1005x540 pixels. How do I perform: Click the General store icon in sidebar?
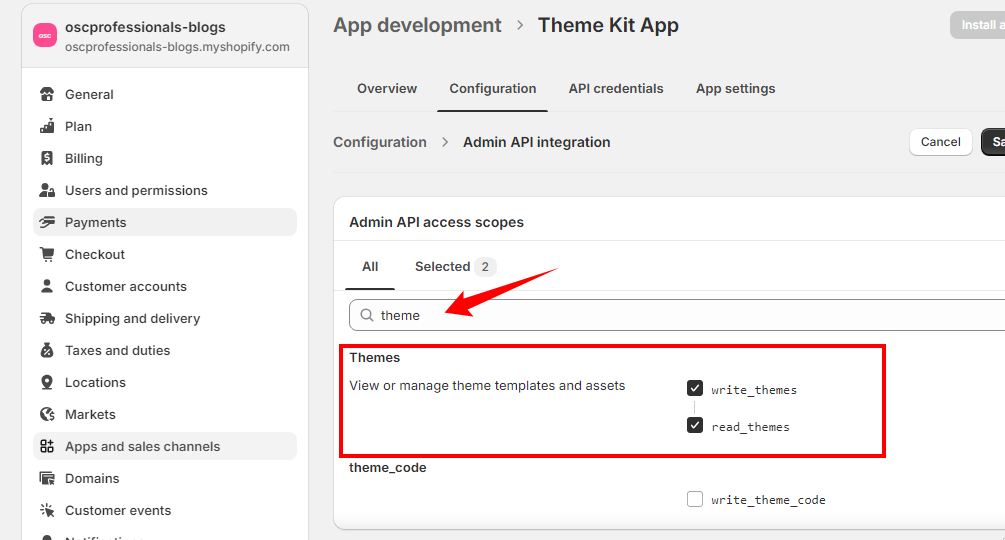pyautogui.click(x=47, y=95)
